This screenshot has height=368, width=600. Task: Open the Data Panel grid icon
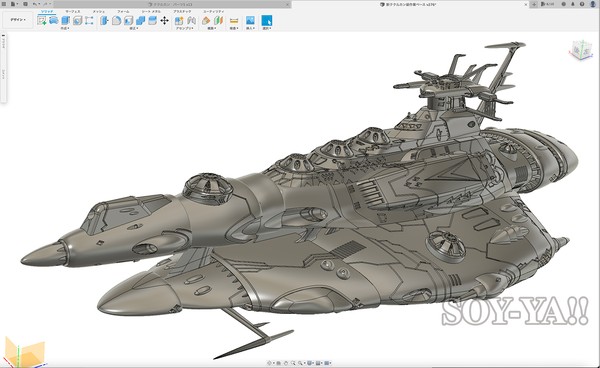[4, 4]
